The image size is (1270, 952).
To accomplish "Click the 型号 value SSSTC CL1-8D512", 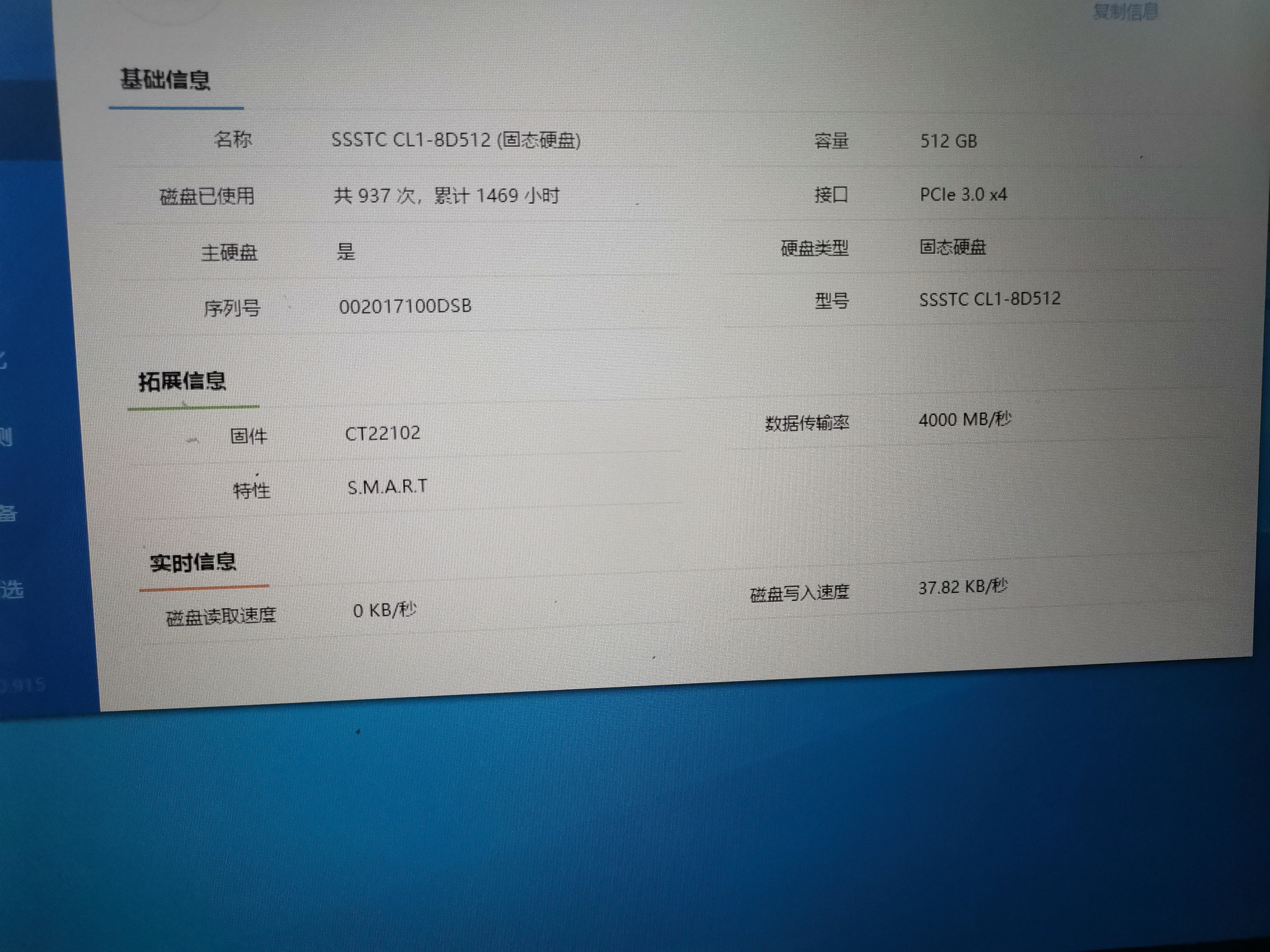I will click(990, 299).
